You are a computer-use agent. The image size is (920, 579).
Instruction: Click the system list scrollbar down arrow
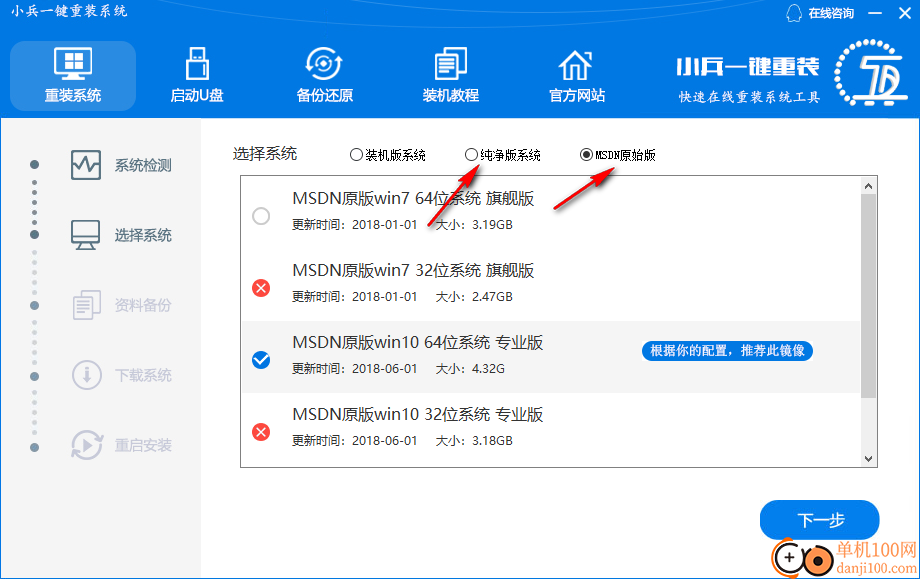(868, 459)
